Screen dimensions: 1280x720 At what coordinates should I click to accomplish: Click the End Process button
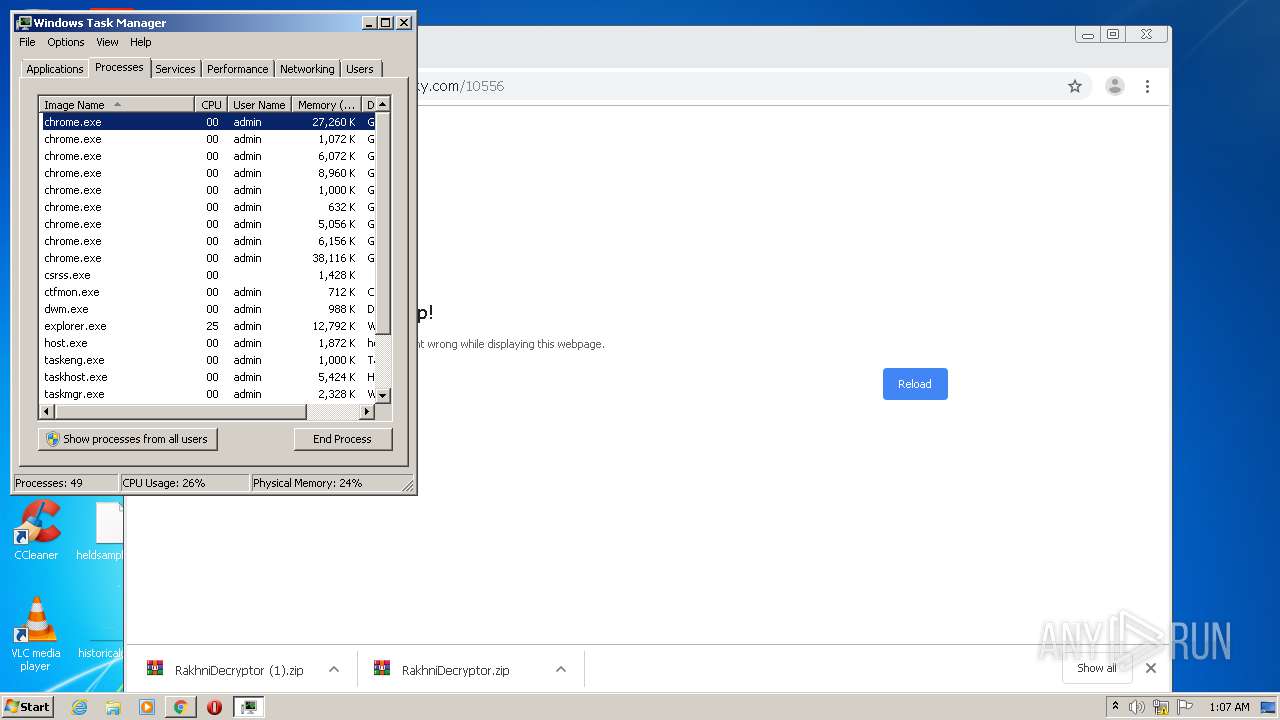[342, 439]
